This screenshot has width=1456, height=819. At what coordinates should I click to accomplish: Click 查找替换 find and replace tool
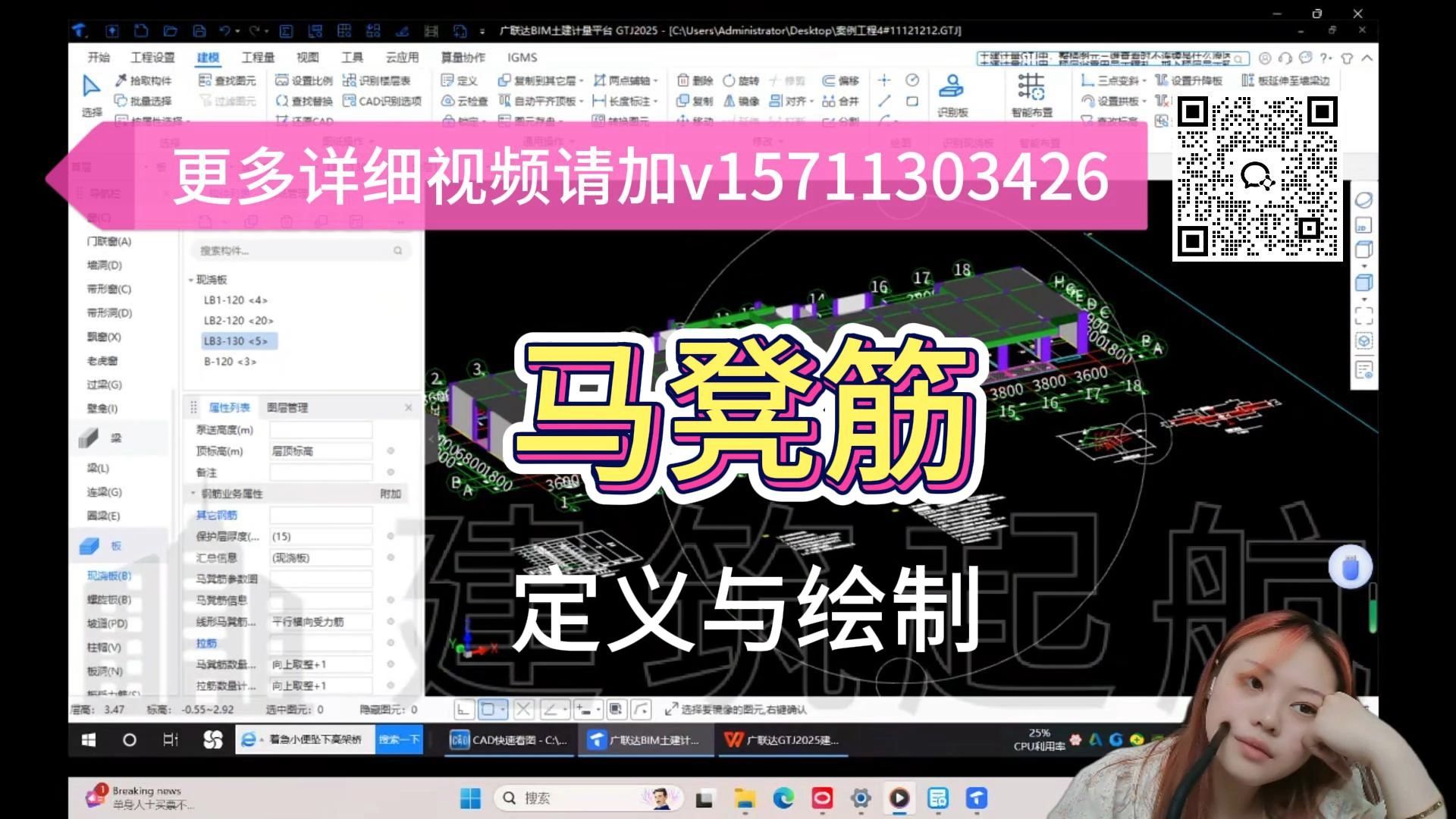tap(303, 101)
